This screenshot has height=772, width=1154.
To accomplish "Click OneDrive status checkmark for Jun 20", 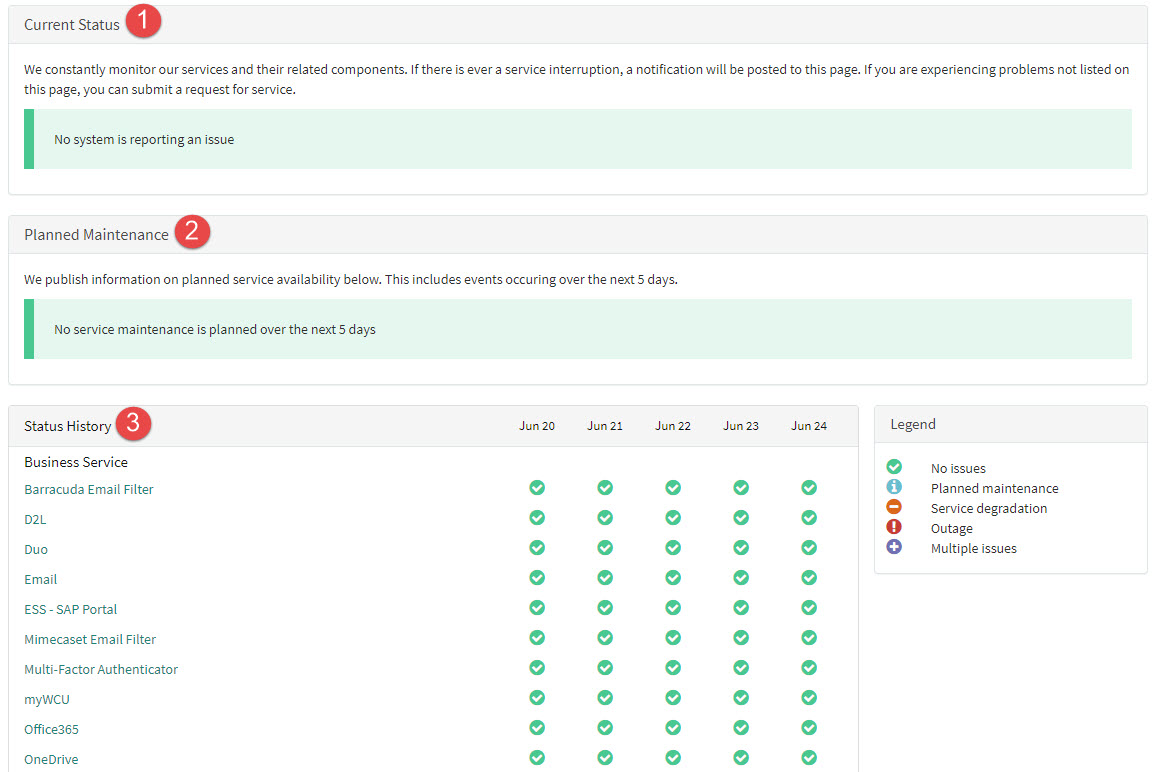I will (x=537, y=758).
